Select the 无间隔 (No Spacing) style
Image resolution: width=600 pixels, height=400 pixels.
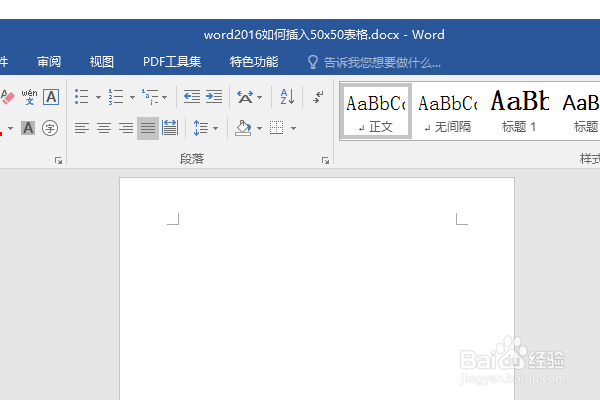[448, 111]
